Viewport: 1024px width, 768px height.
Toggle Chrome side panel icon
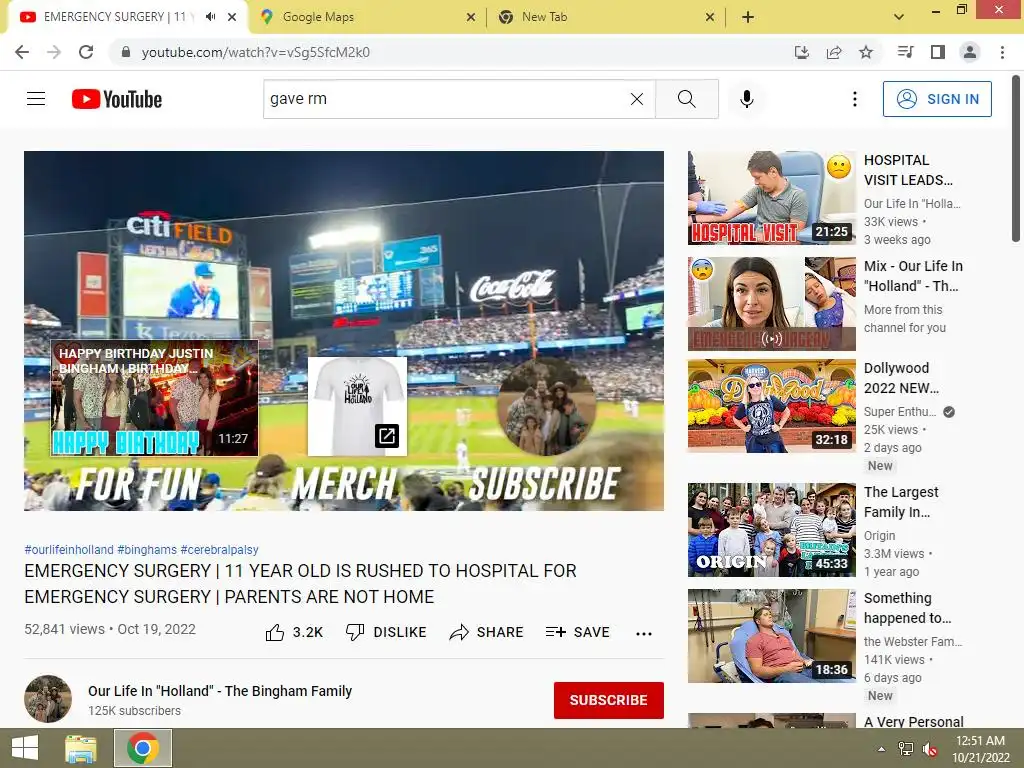tap(938, 52)
